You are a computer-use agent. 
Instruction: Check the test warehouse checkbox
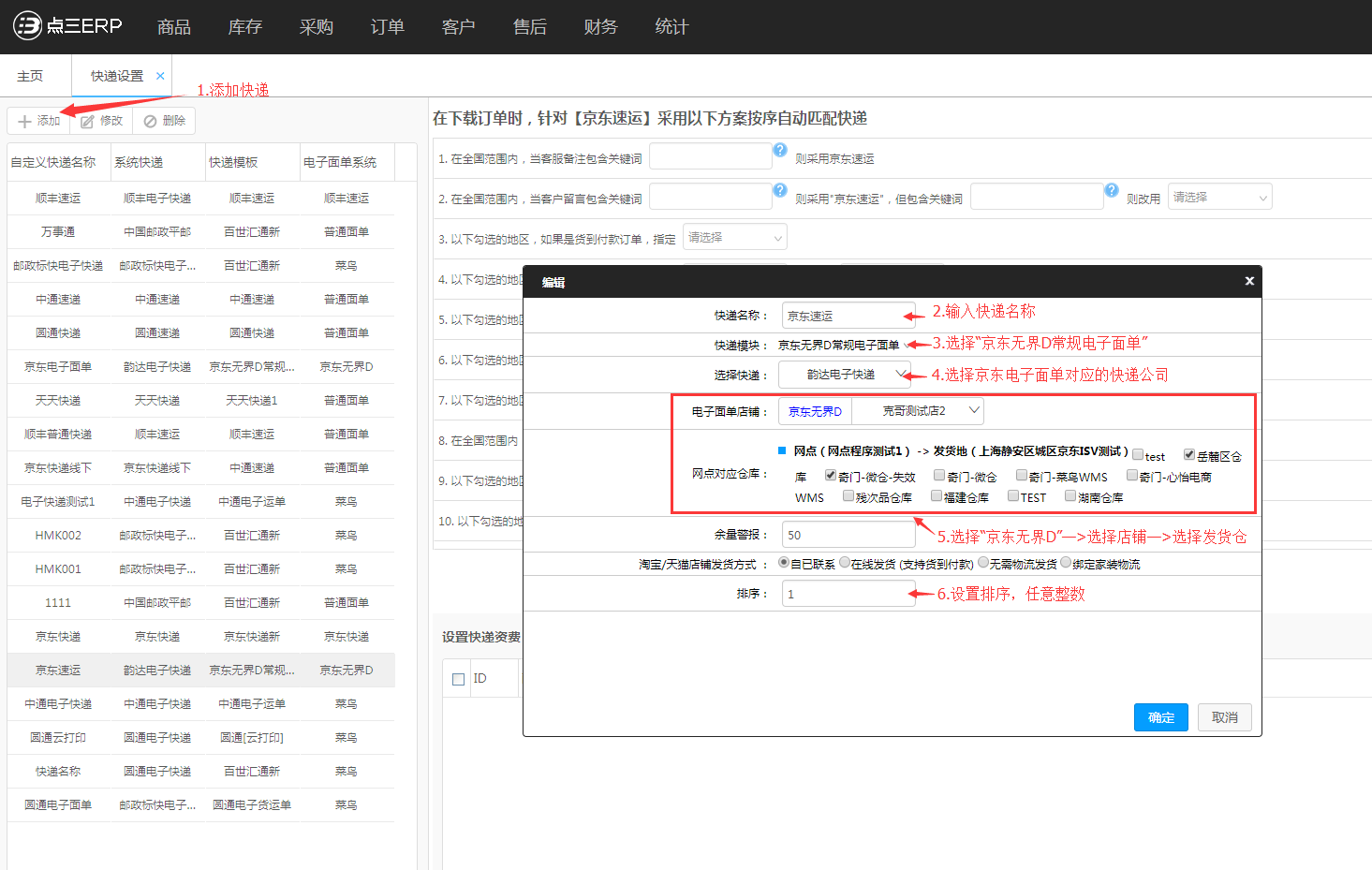pos(1138,454)
